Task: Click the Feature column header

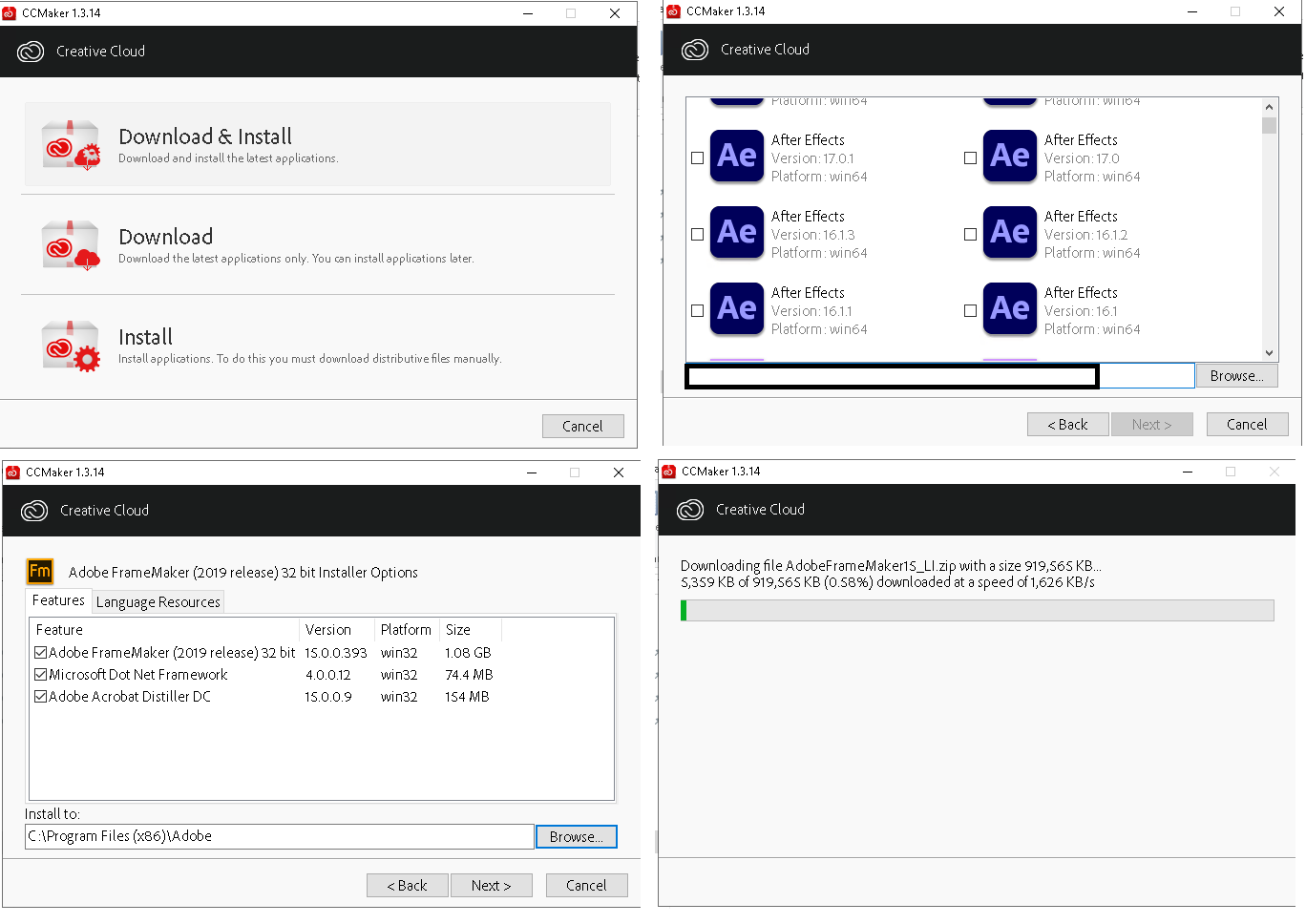Action: tap(164, 630)
